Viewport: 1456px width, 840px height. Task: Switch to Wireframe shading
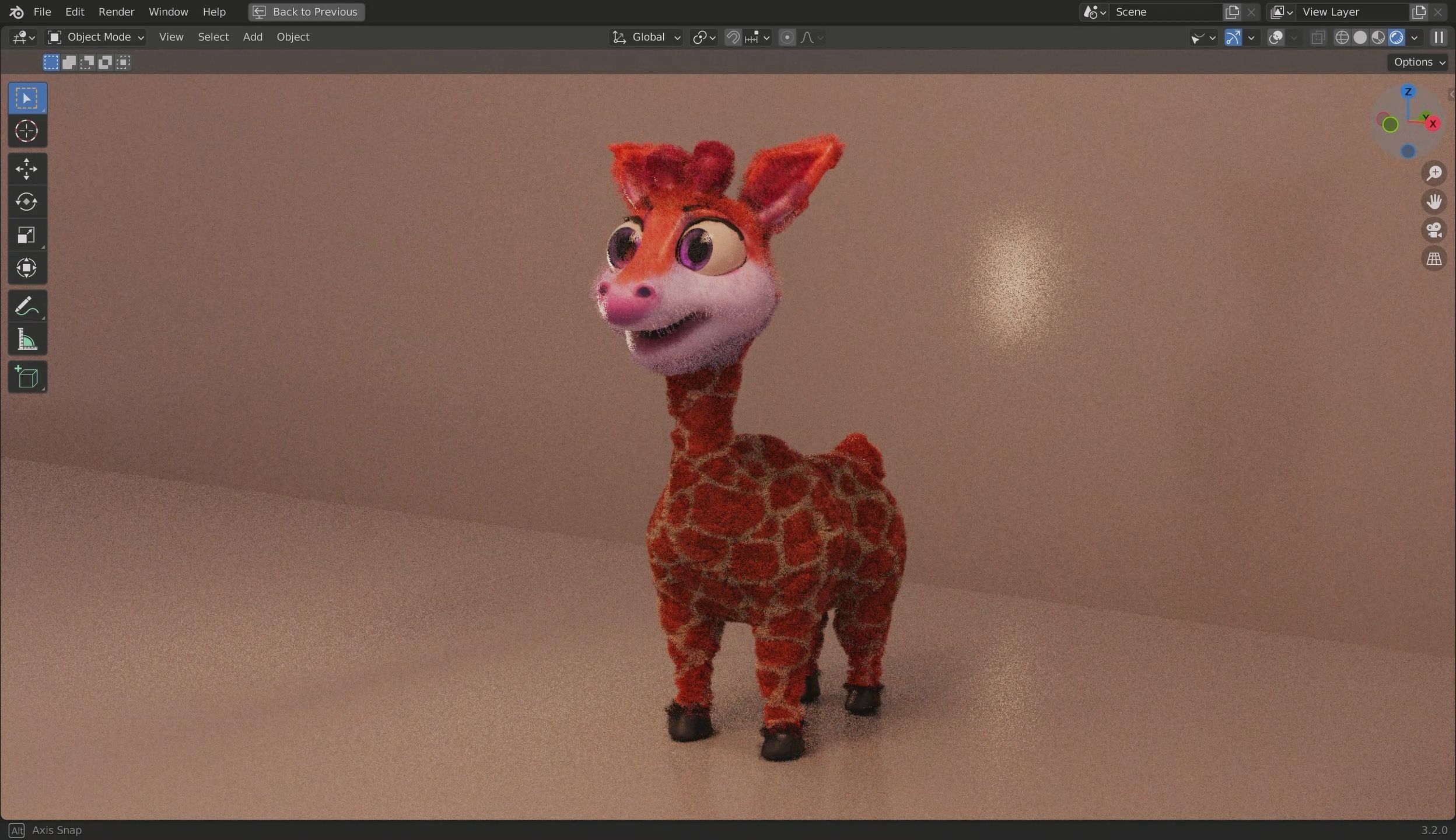coord(1342,37)
